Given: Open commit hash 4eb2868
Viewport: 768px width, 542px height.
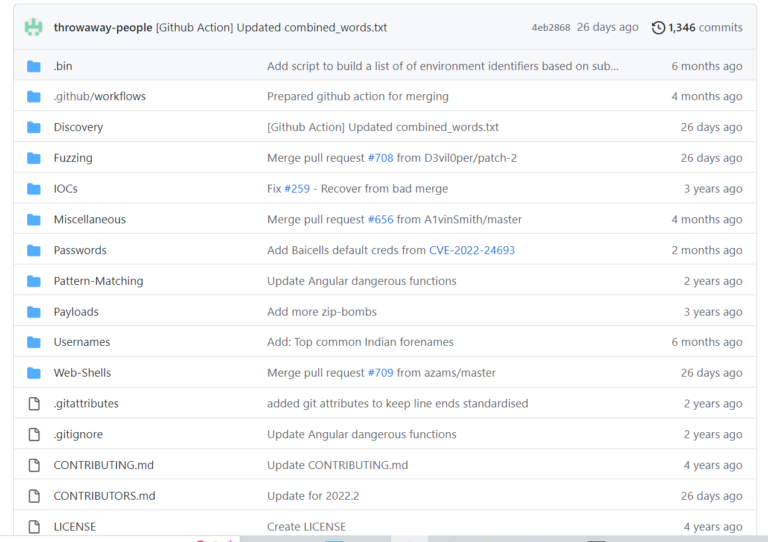Looking at the screenshot, I should tap(551, 27).
